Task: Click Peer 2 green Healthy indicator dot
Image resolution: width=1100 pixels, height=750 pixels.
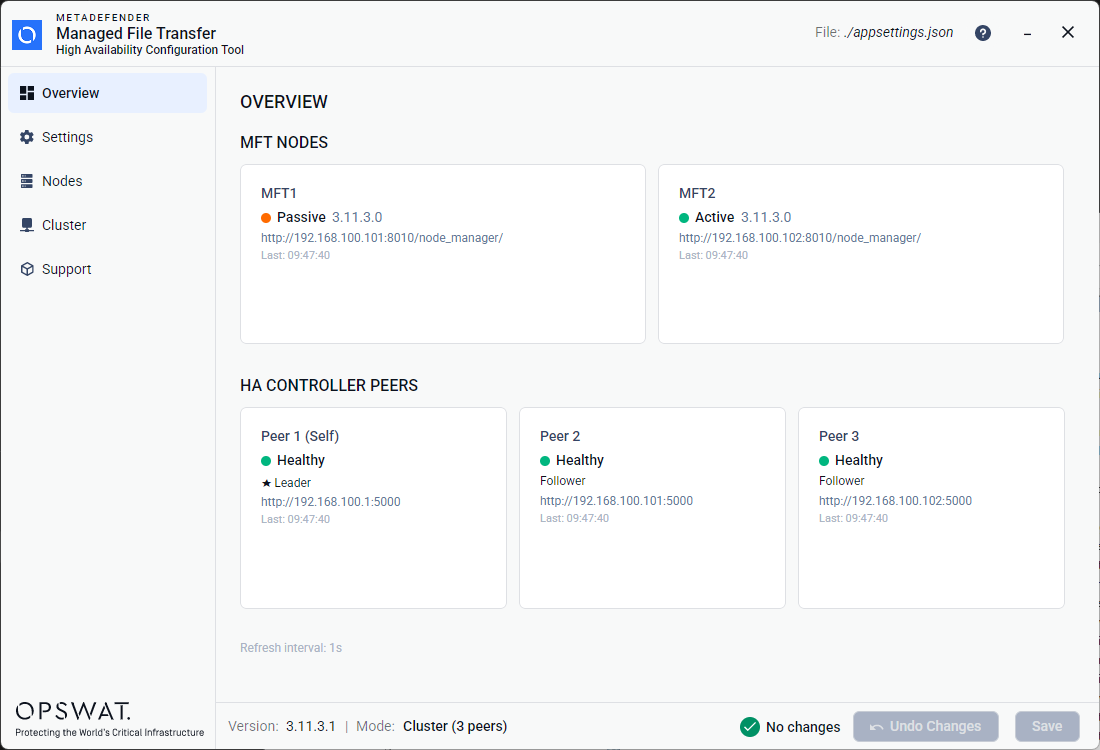Action: tap(545, 461)
